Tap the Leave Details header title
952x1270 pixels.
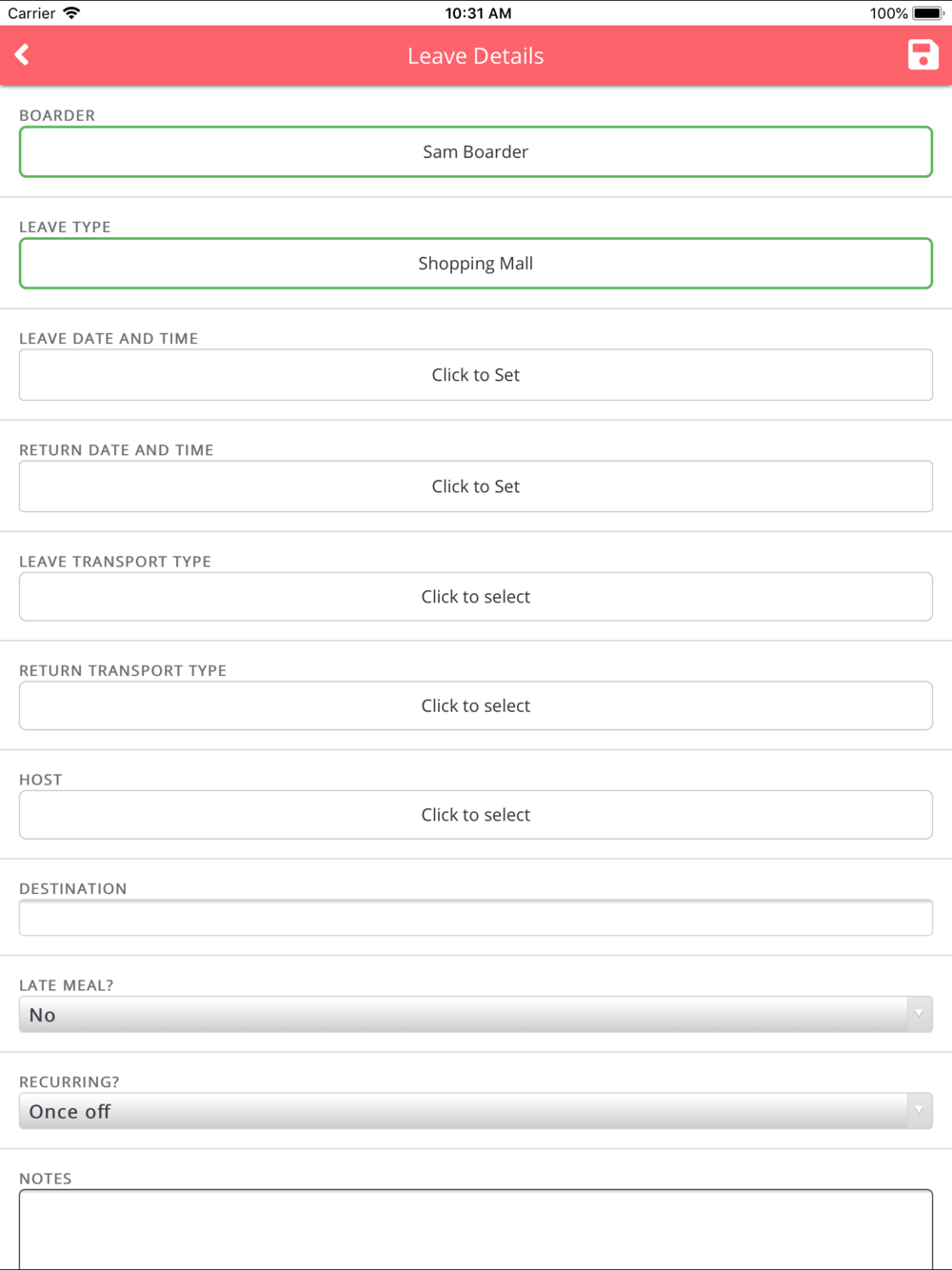(476, 56)
